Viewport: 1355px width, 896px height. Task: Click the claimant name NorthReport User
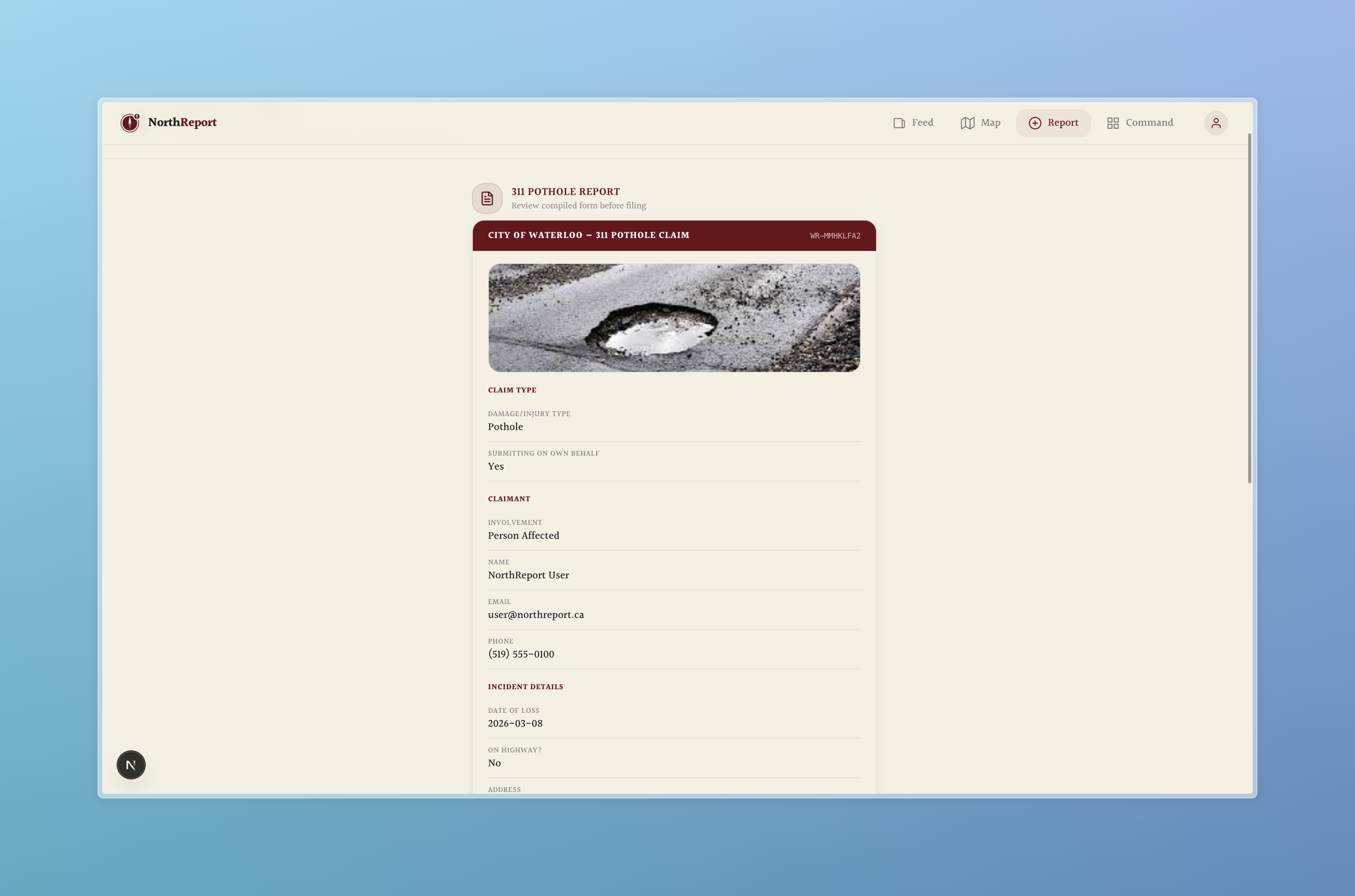[x=528, y=575]
